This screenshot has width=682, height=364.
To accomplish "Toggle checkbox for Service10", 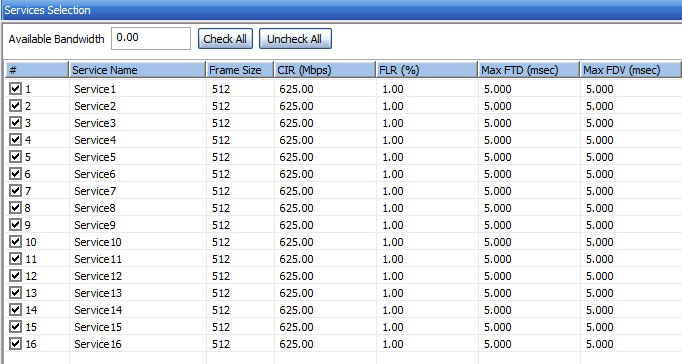I will (15, 241).
